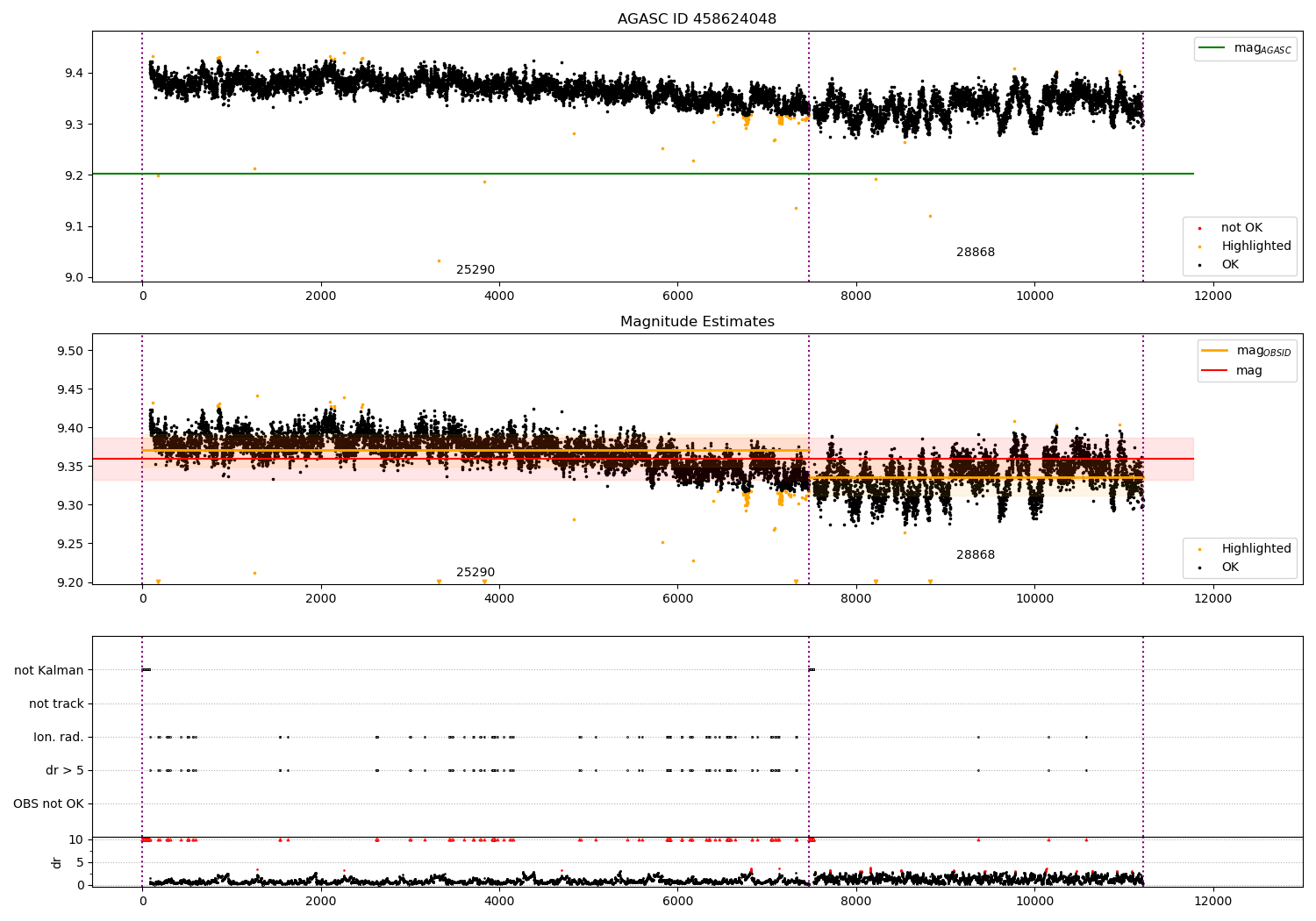The image size is (1316, 921).
Task: Select "OK" legend label in AGASC ID plot
Action: coord(1230,265)
